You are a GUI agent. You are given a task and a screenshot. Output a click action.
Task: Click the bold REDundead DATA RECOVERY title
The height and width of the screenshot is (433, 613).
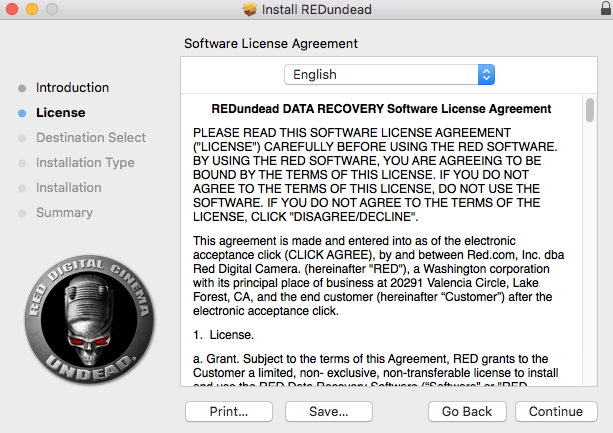tap(381, 109)
